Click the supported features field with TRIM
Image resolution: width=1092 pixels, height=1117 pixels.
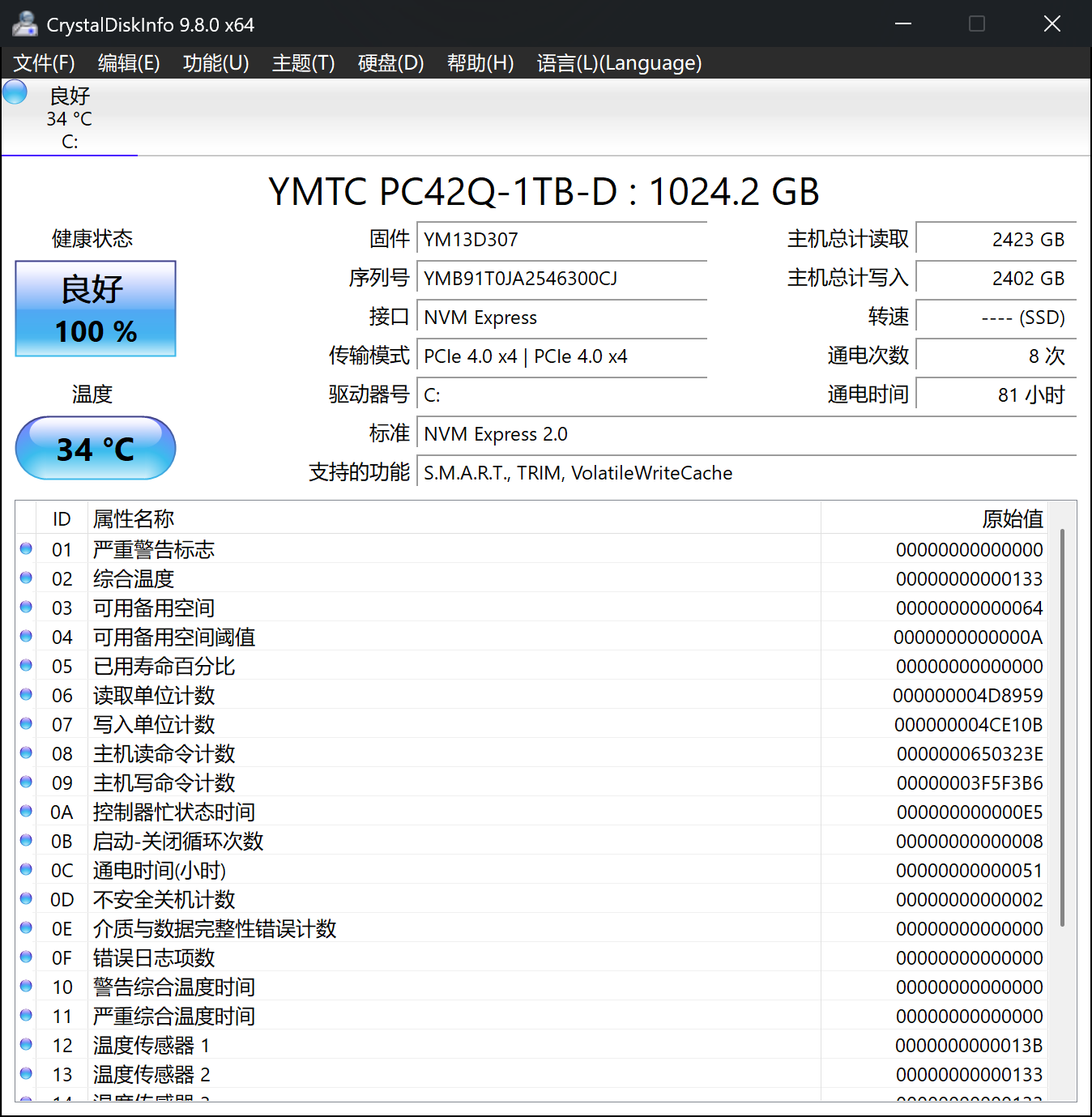click(746, 473)
